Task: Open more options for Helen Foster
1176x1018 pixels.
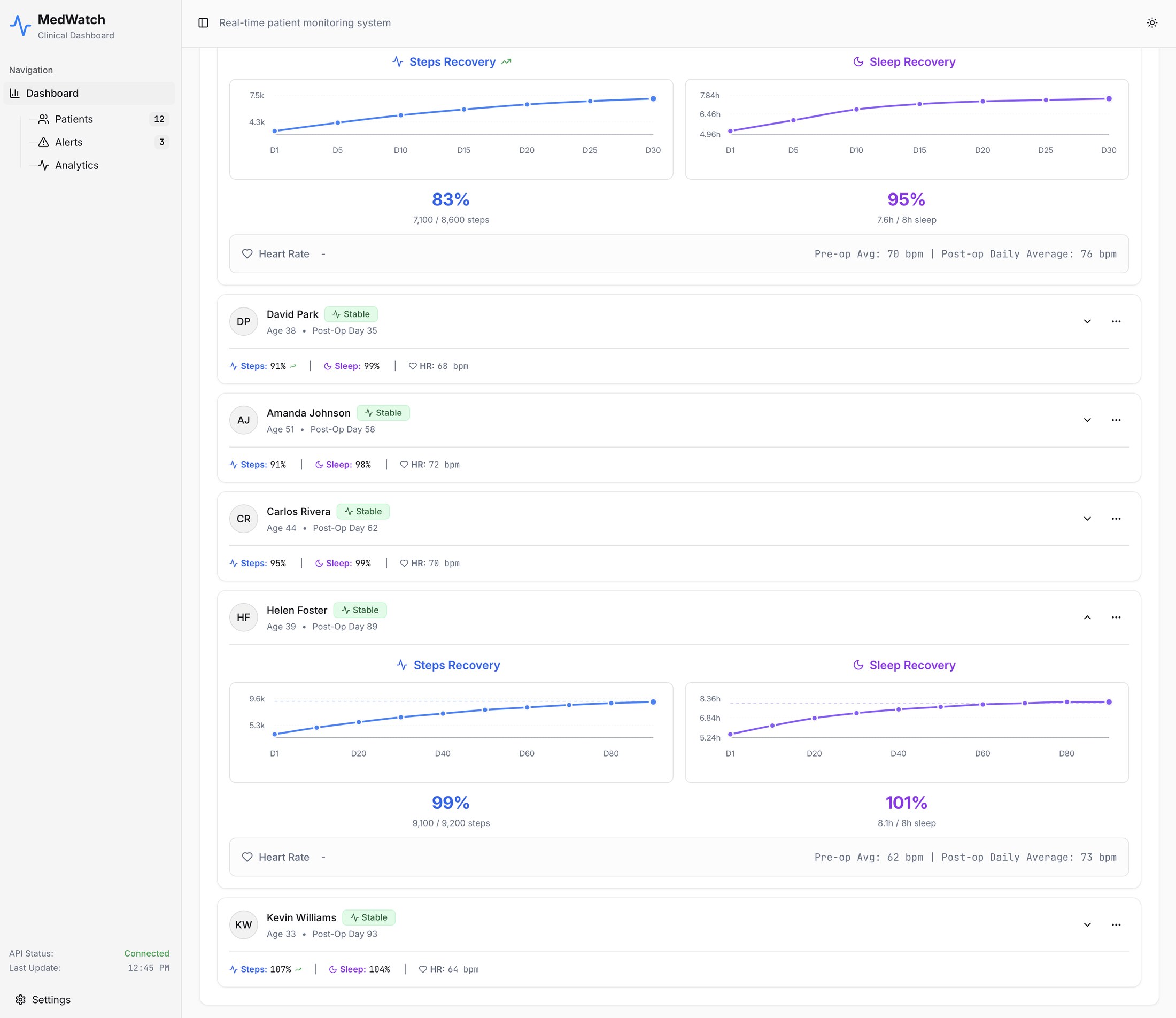Action: coord(1116,618)
